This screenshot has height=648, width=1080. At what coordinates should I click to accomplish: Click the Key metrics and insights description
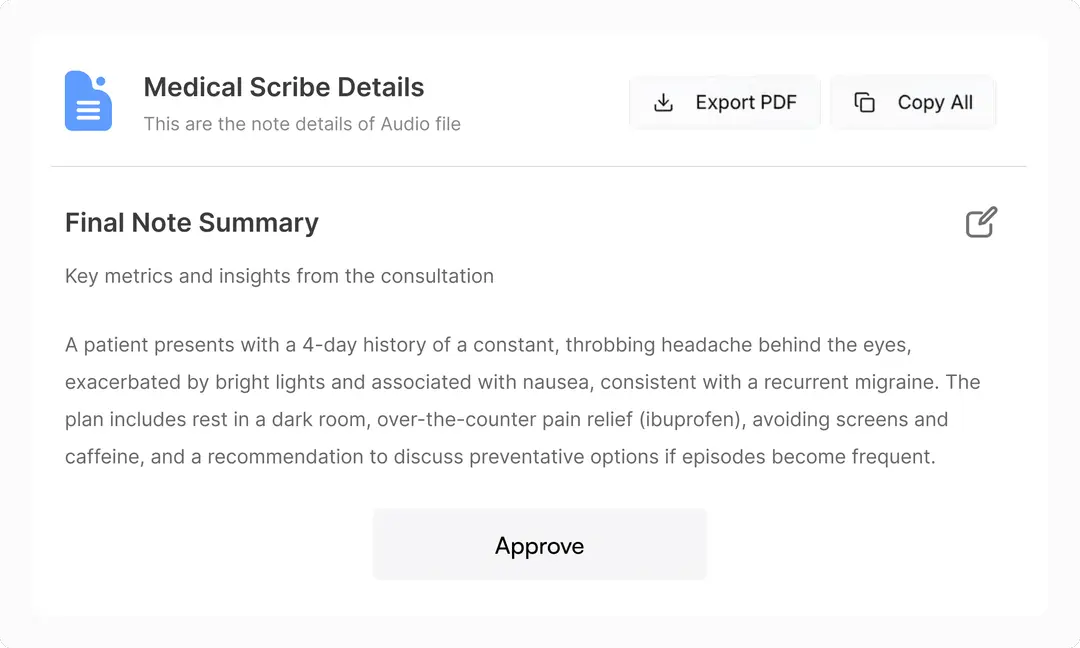click(x=278, y=276)
